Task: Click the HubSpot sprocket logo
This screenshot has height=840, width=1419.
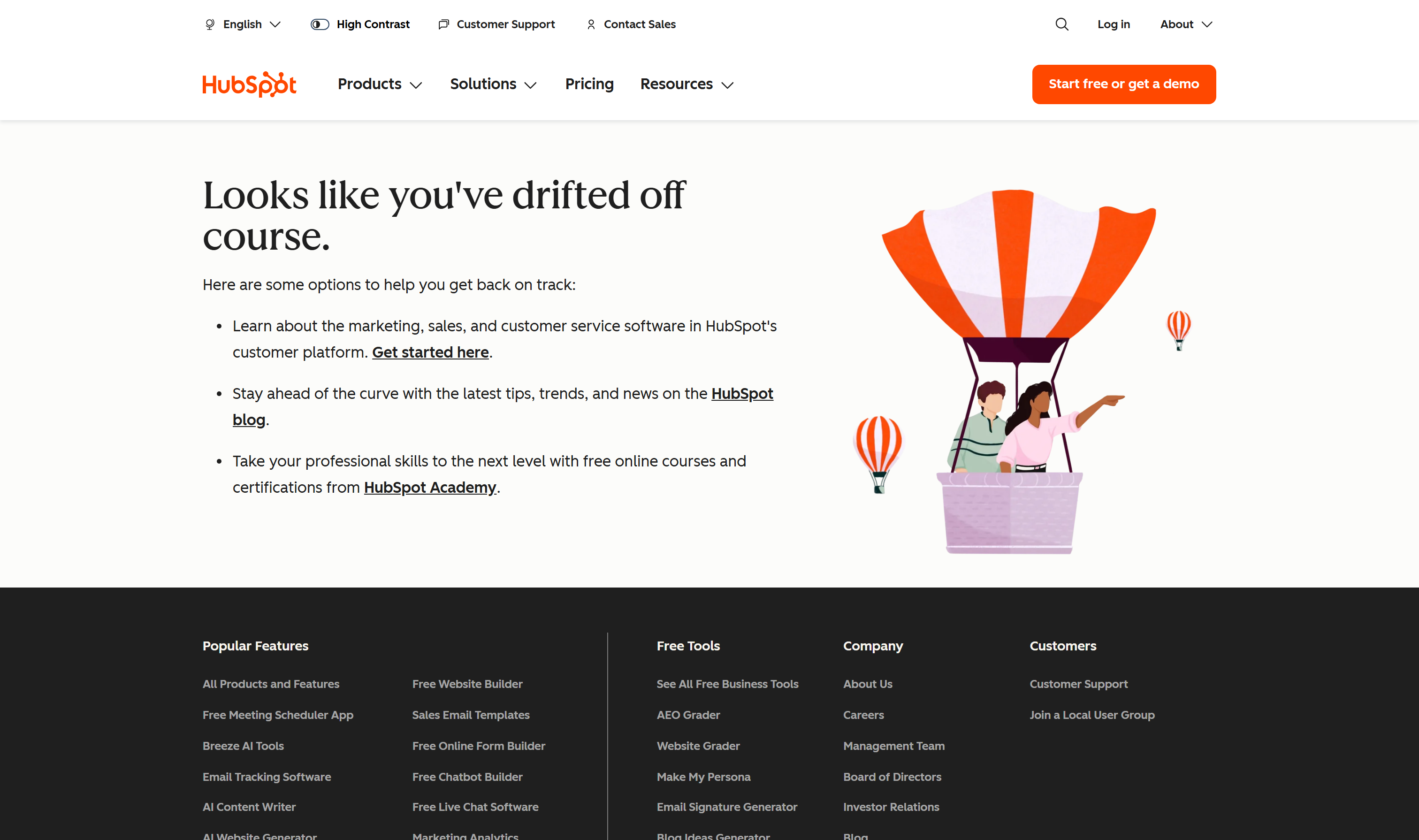Action: (249, 84)
